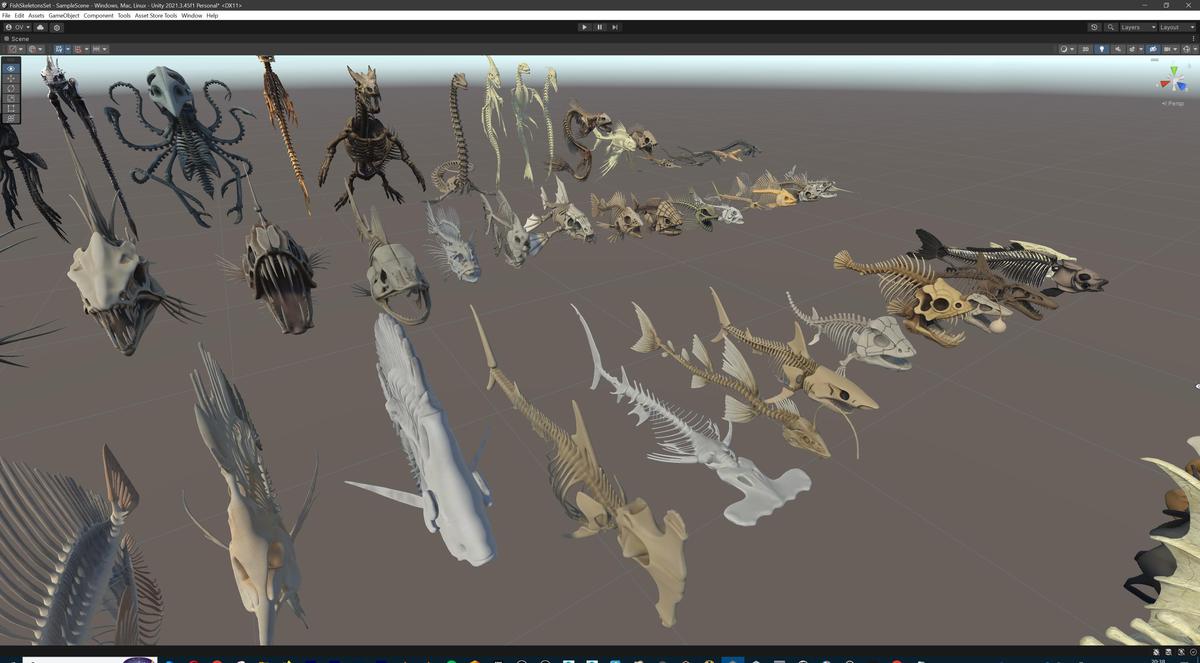
Task: Select the View hand tool
Action: (9, 68)
